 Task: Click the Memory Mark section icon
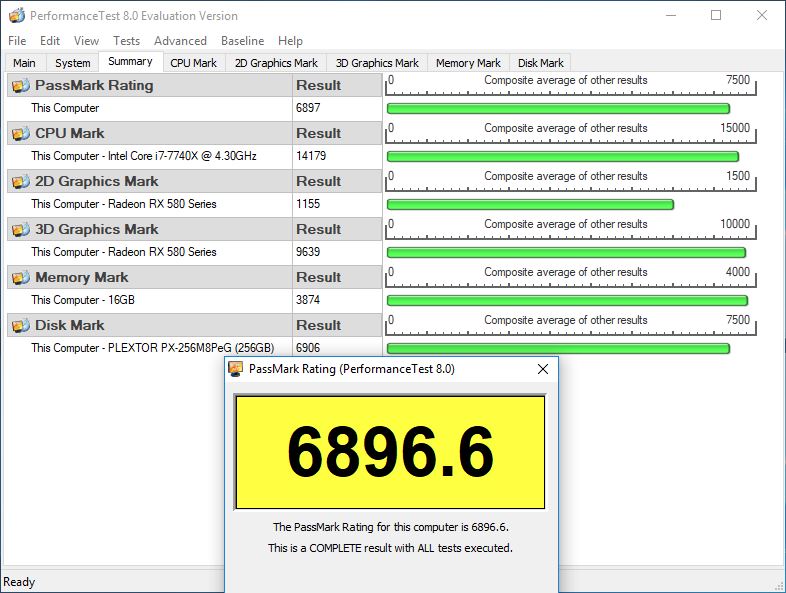point(20,277)
